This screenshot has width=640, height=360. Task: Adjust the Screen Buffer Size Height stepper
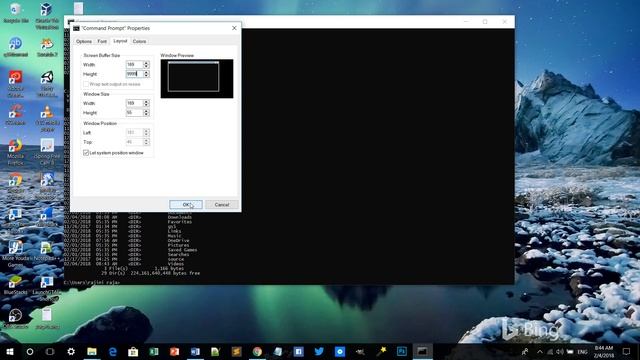coord(146,74)
